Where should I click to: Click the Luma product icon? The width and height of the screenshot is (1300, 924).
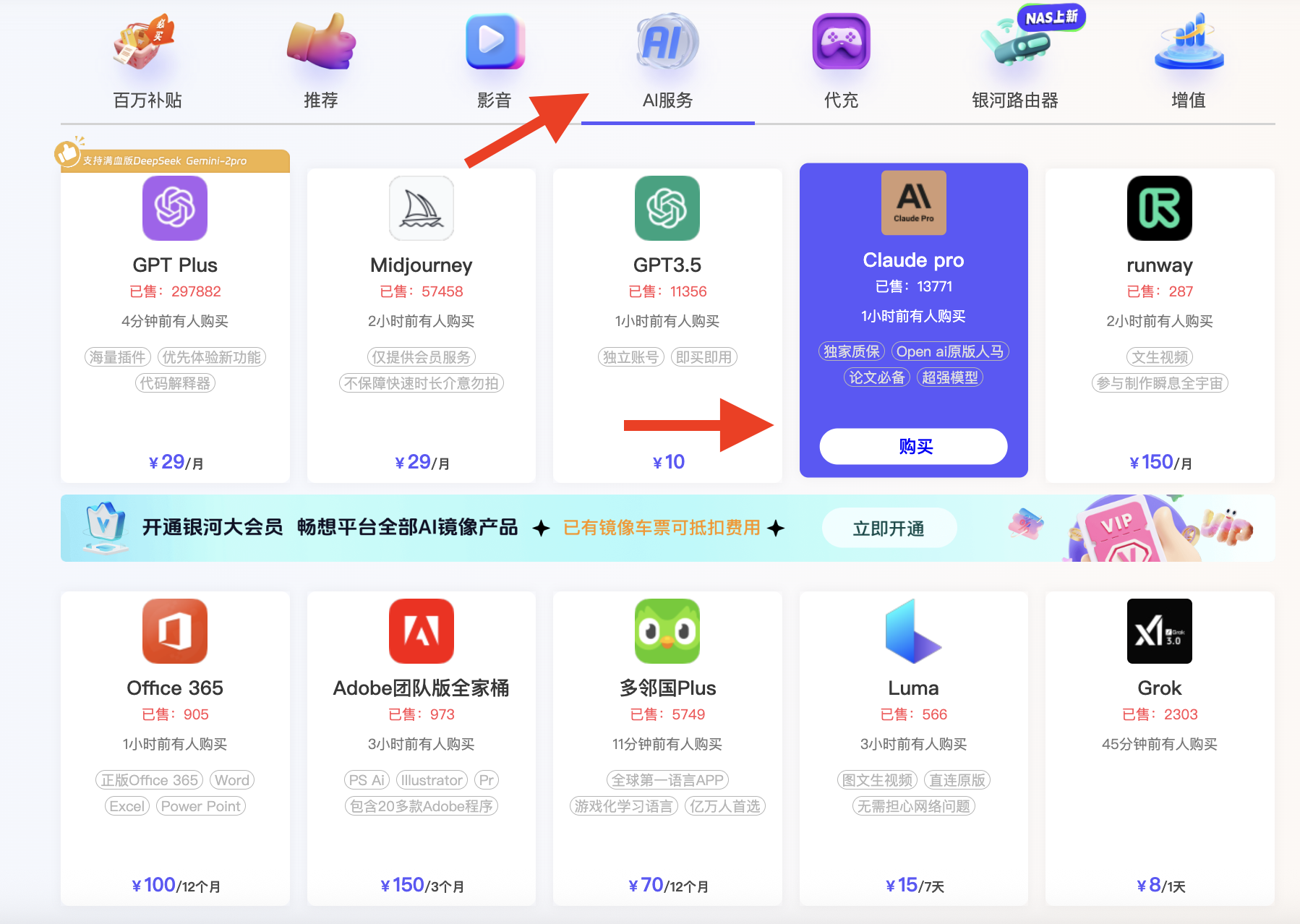click(913, 631)
